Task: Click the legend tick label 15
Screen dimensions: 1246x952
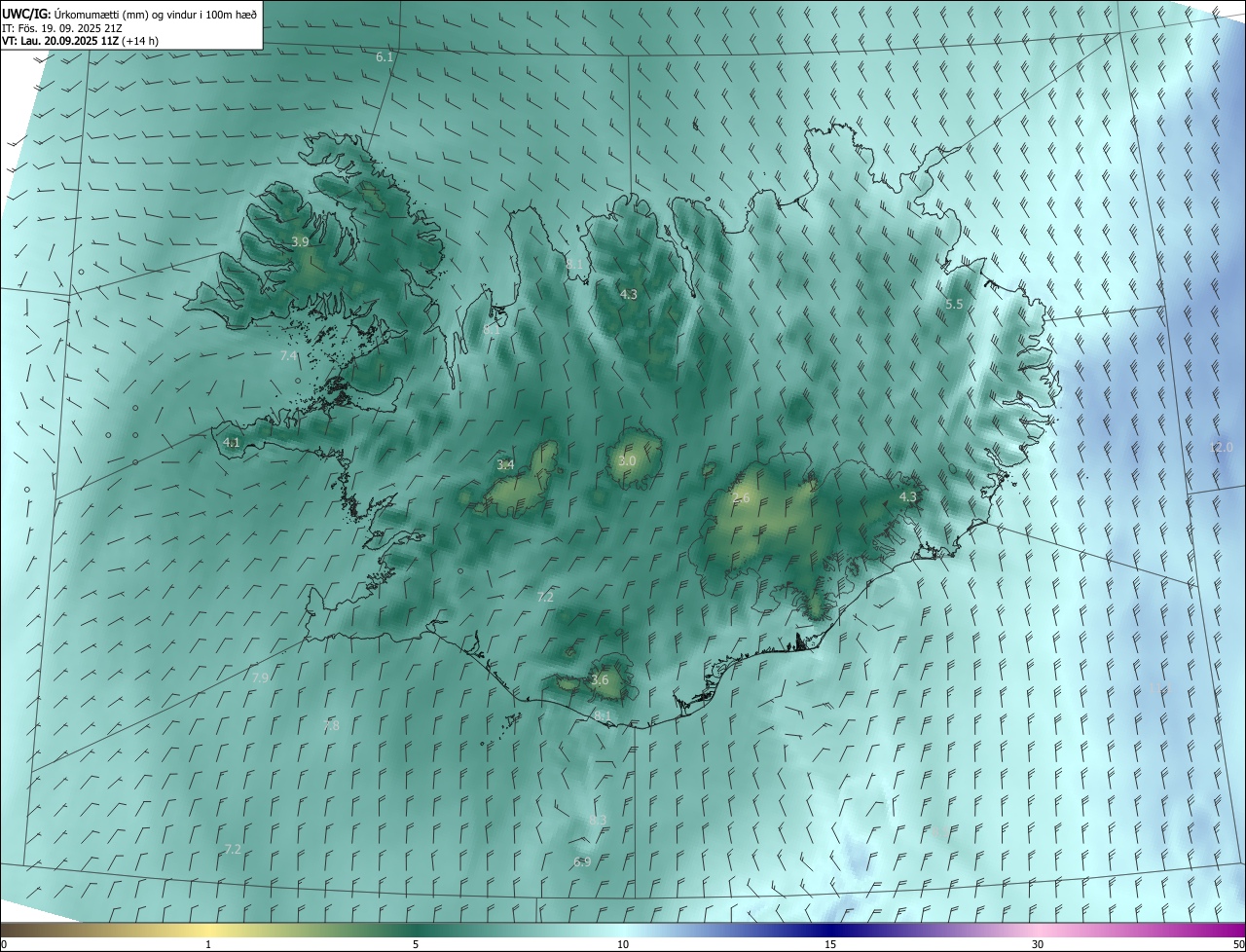Action: tap(830, 945)
